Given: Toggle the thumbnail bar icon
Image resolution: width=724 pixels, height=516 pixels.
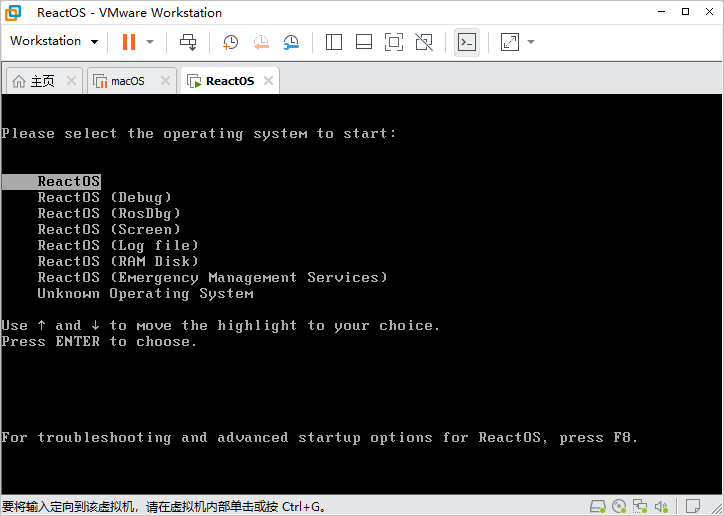Looking at the screenshot, I should click(x=364, y=42).
